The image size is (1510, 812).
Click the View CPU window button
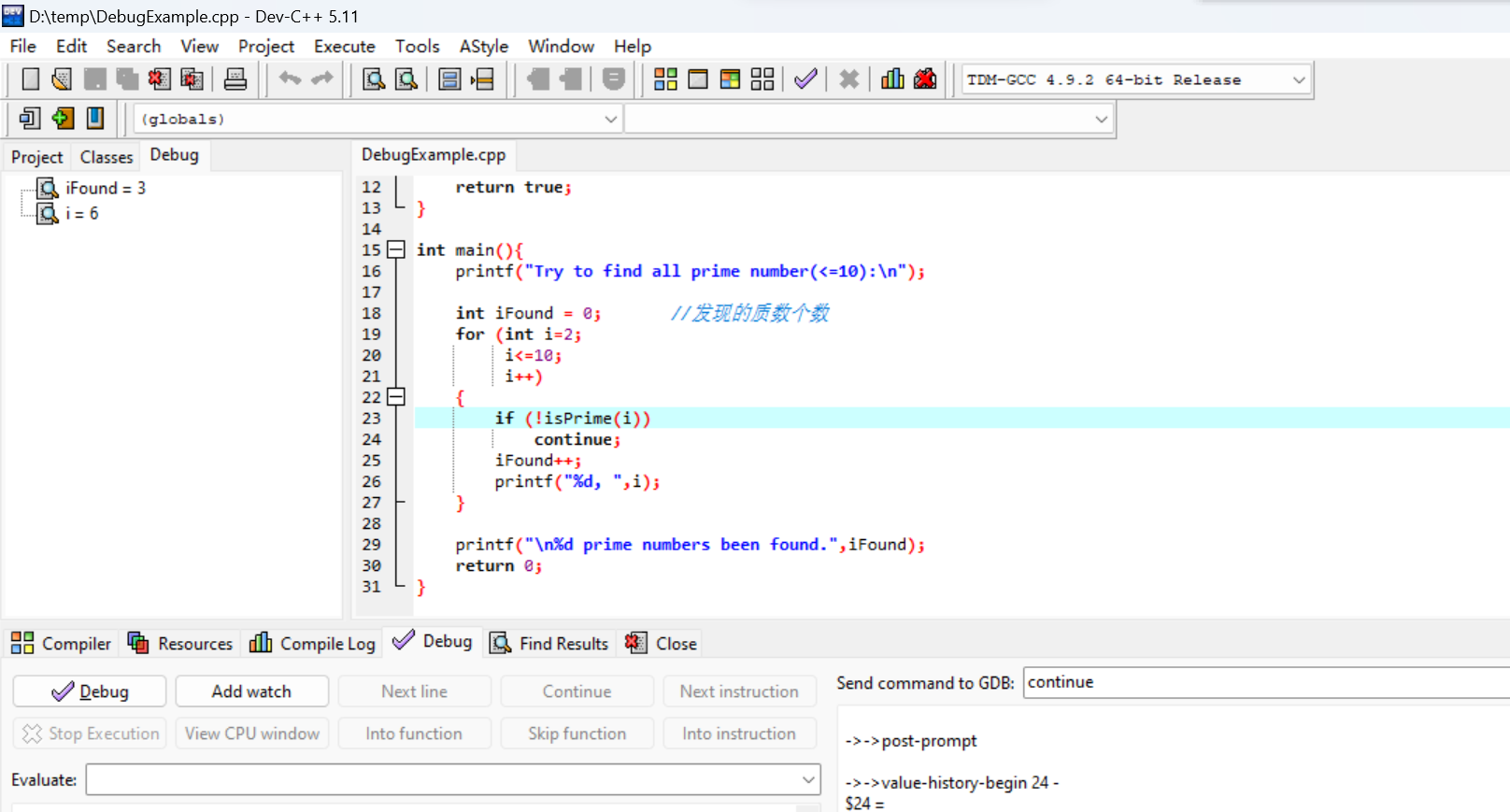pyautogui.click(x=252, y=734)
